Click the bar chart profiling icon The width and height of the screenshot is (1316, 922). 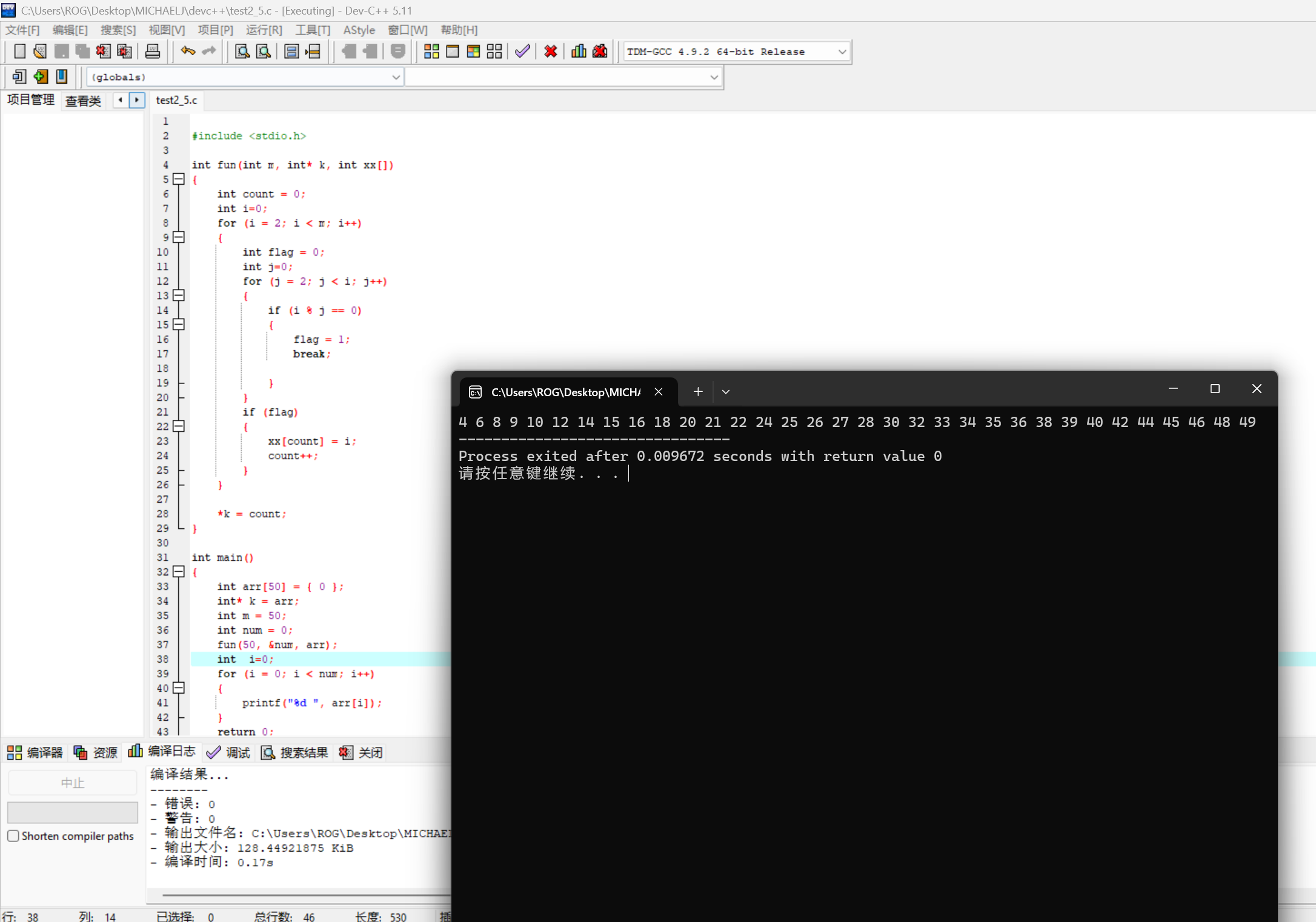579,51
